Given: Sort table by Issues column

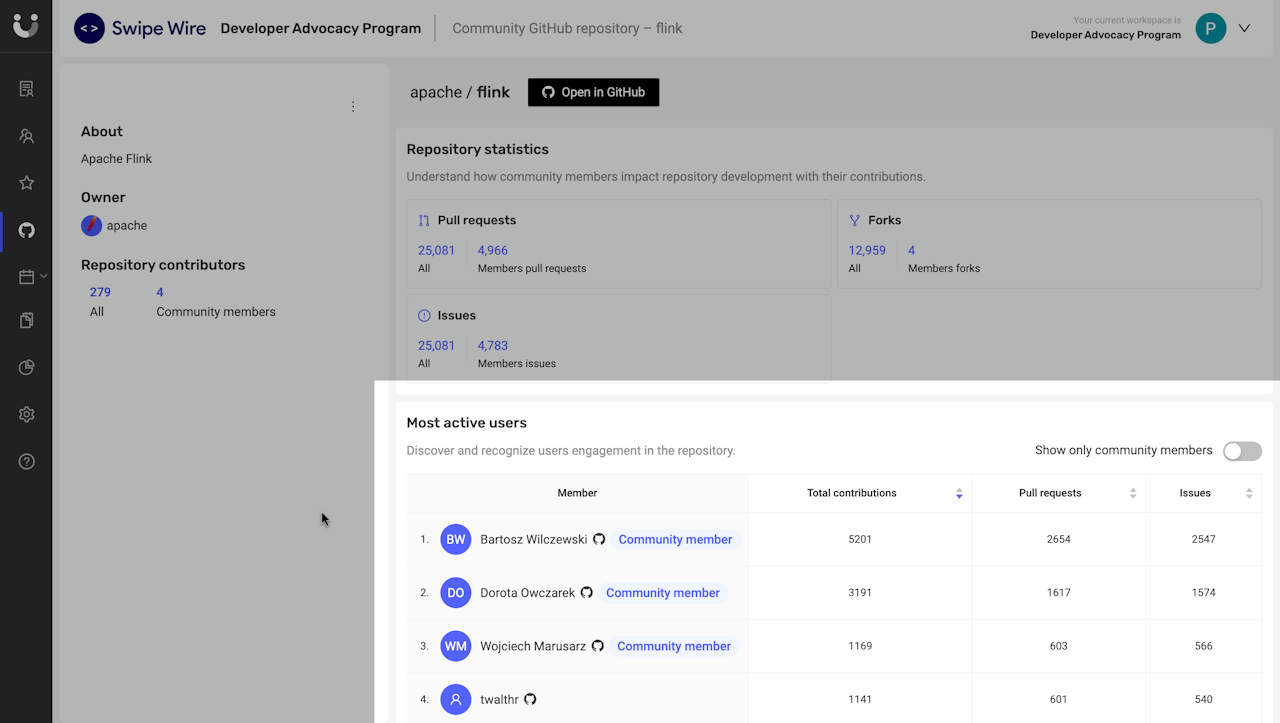Looking at the screenshot, I should point(1249,493).
